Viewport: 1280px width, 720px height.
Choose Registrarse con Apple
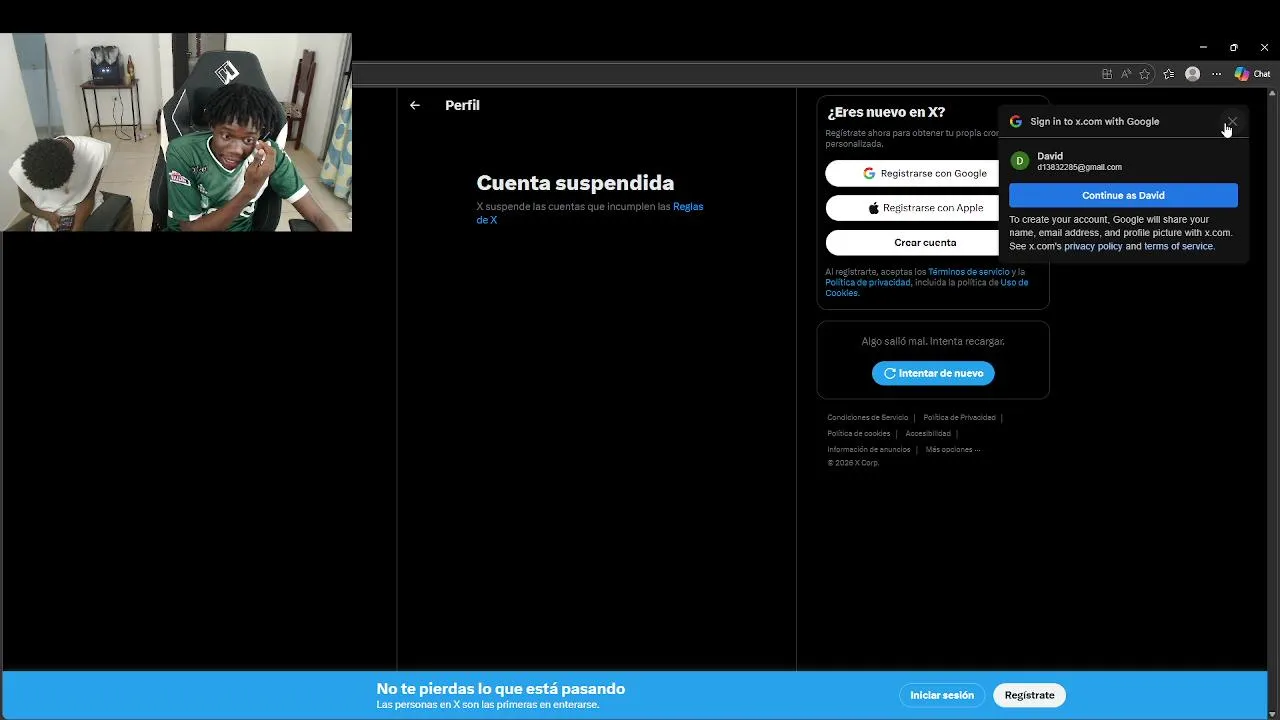[x=925, y=208]
